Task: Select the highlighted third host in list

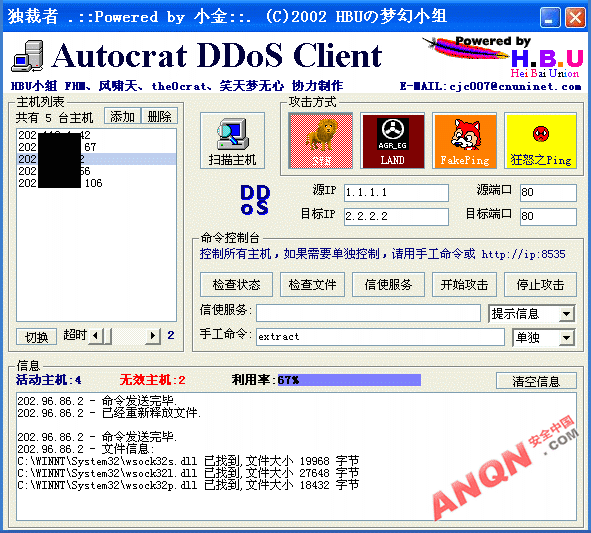Action: 96,159
